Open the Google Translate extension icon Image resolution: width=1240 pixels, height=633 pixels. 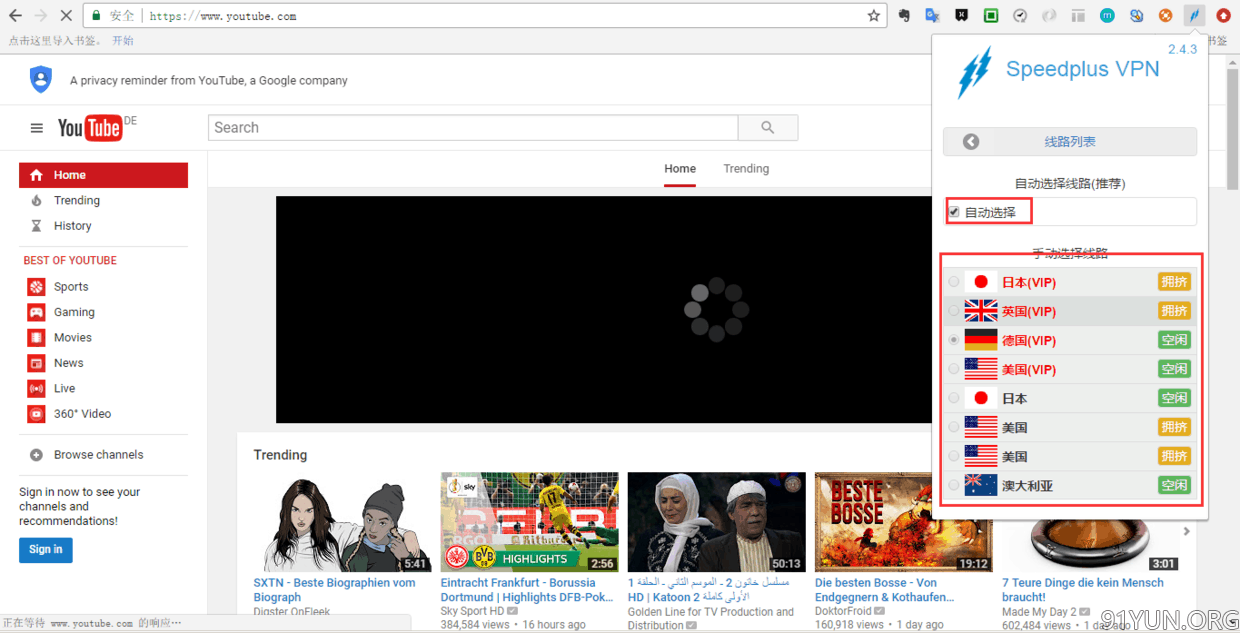coord(932,16)
